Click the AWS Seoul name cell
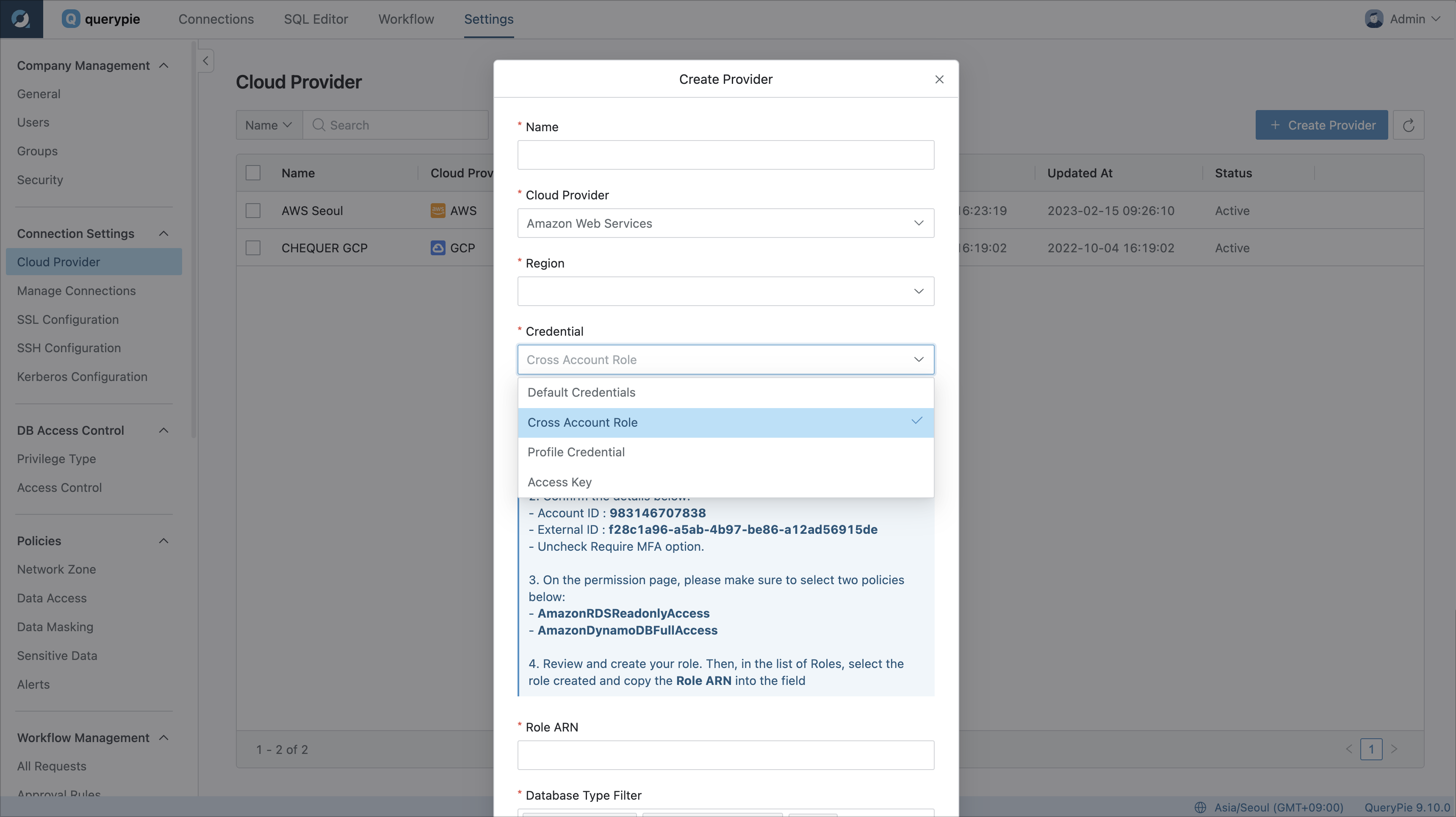 312,211
